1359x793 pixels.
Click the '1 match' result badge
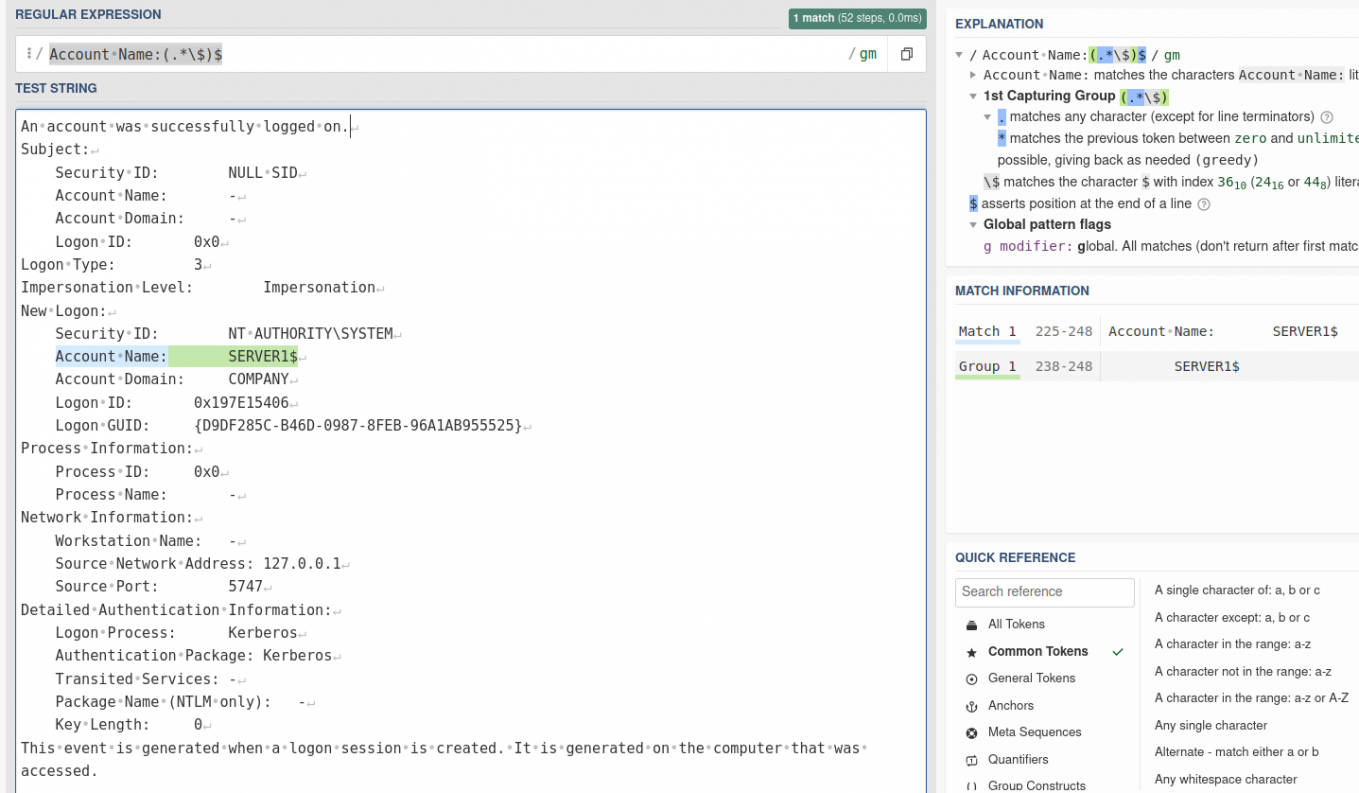tap(856, 18)
